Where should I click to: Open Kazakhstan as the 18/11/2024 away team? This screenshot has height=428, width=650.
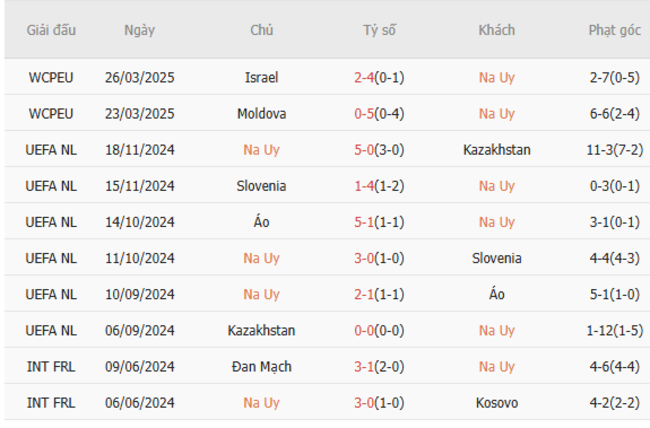[497, 150]
